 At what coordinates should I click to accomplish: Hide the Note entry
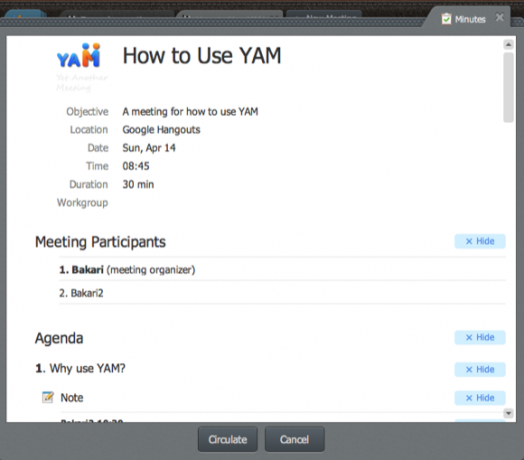(x=480, y=398)
